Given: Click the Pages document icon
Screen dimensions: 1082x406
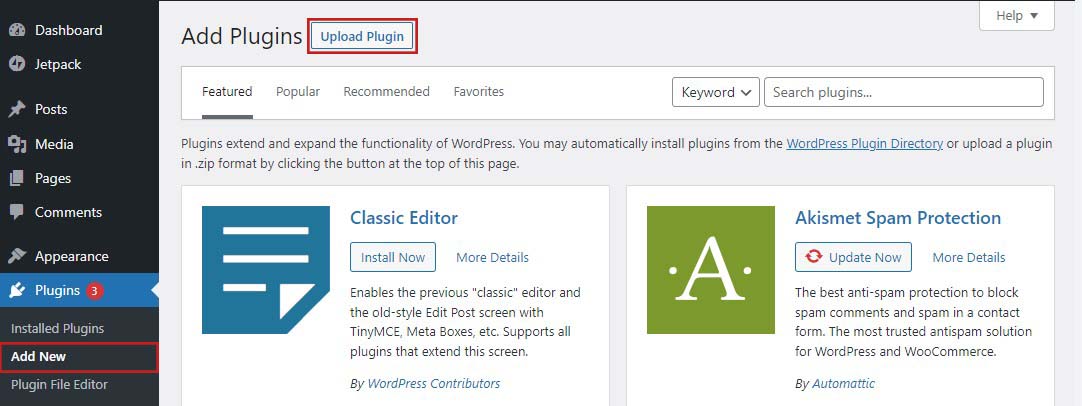Looking at the screenshot, I should pyautogui.click(x=17, y=178).
